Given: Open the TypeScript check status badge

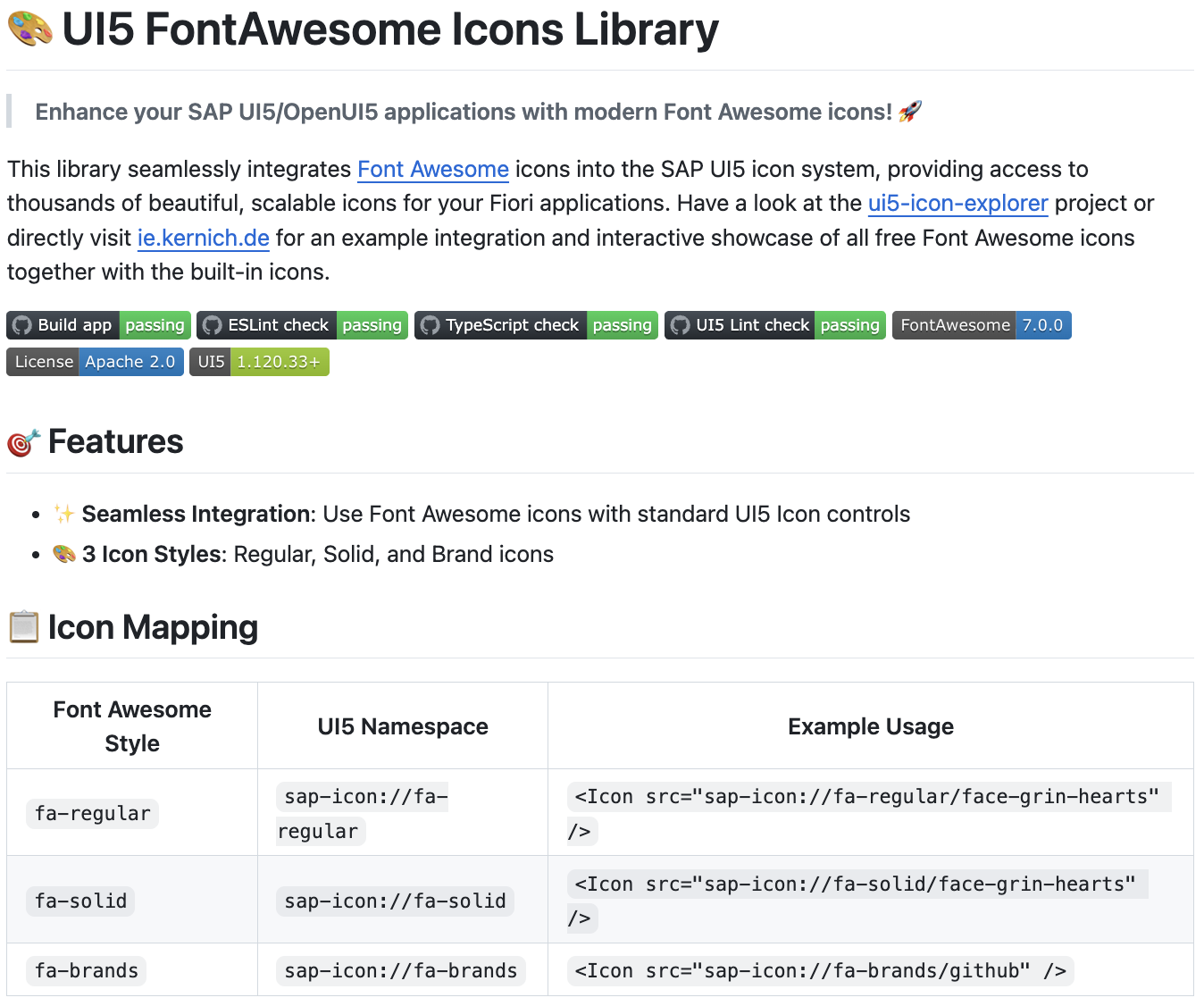Looking at the screenshot, I should [536, 325].
